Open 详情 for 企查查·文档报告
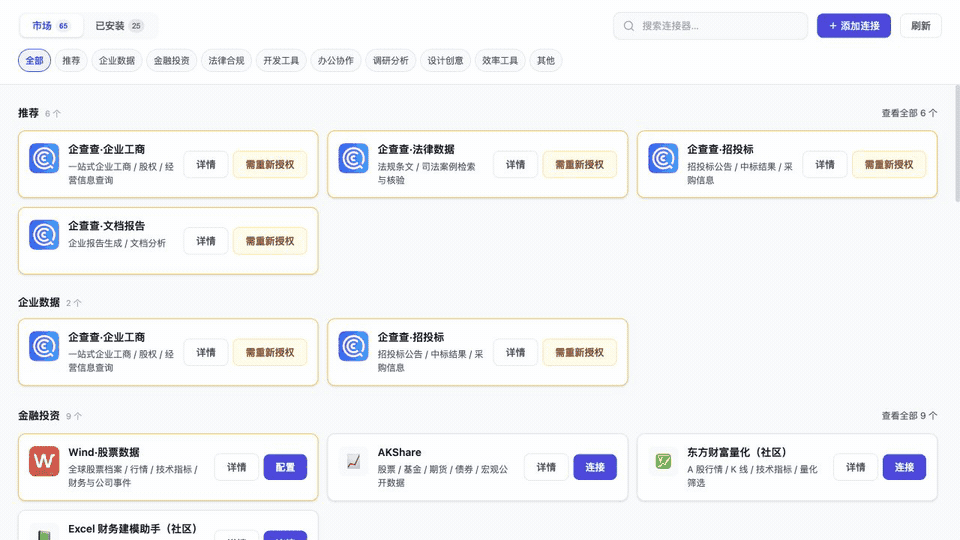Viewport: 960px width, 540px height. (206, 241)
